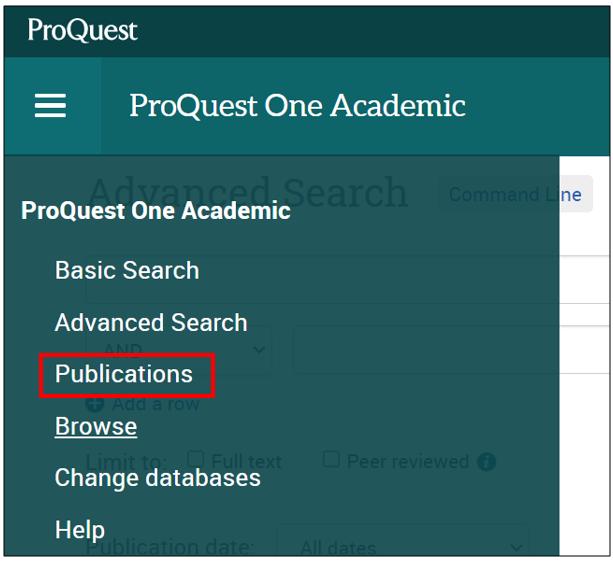Open Help from the side menu

click(80, 530)
